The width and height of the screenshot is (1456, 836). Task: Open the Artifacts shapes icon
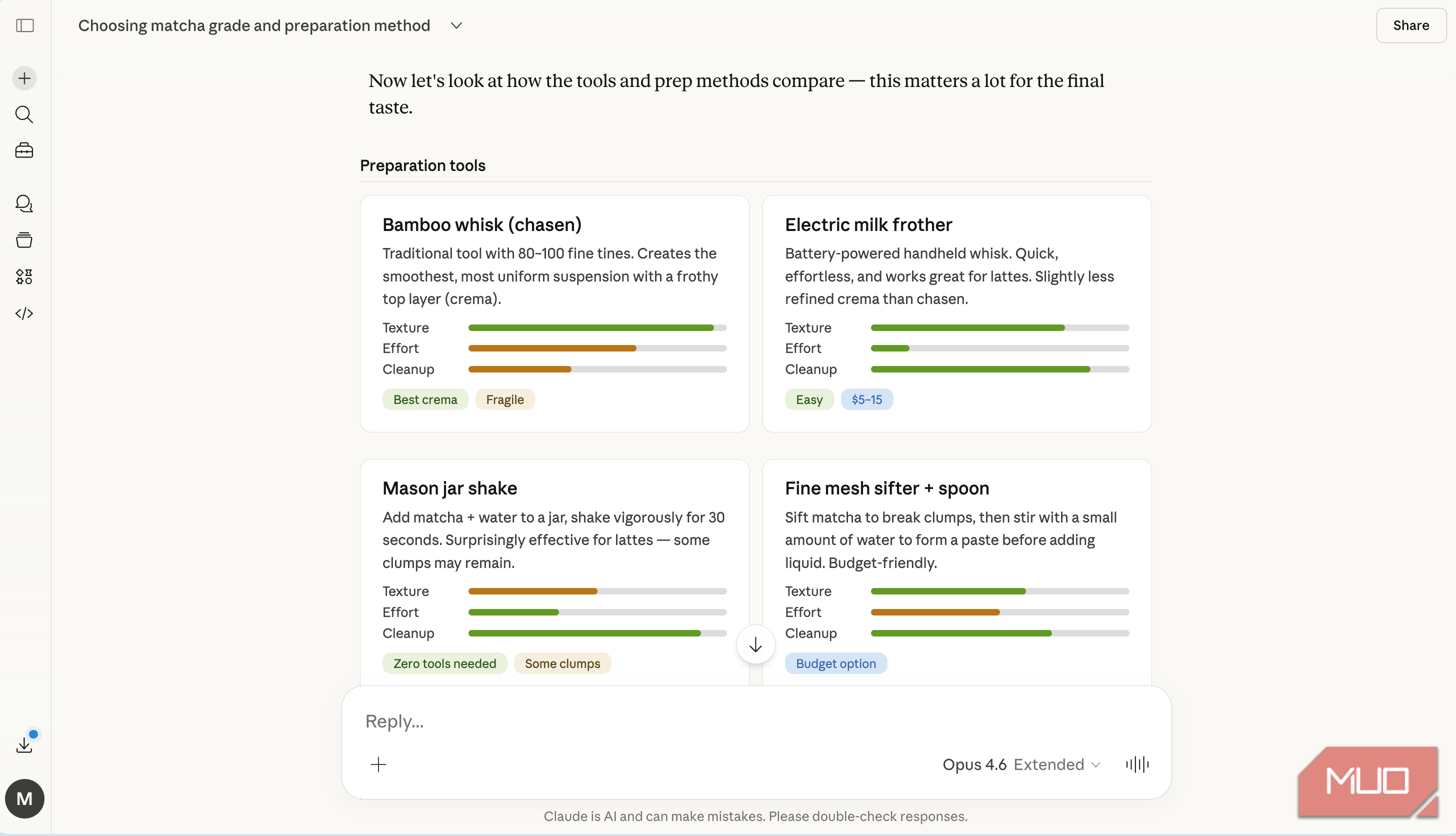[x=24, y=276]
